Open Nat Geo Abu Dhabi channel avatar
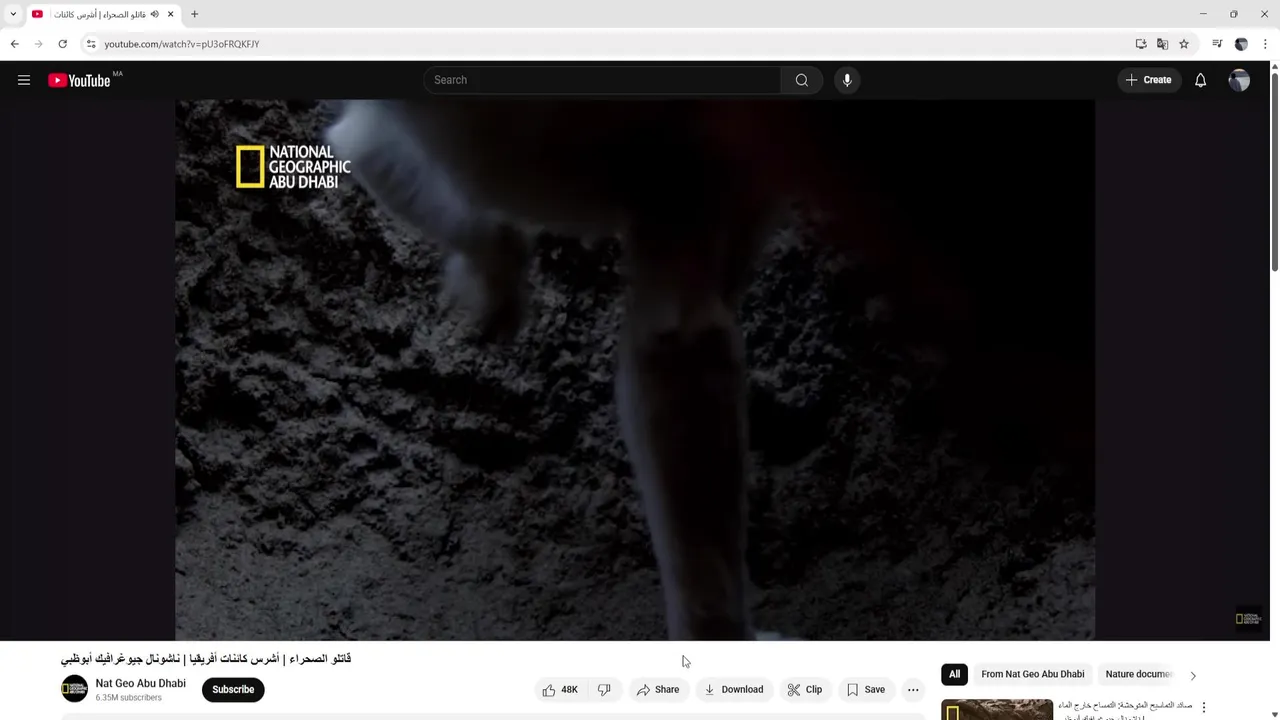This screenshot has height=720, width=1280. tap(74, 689)
